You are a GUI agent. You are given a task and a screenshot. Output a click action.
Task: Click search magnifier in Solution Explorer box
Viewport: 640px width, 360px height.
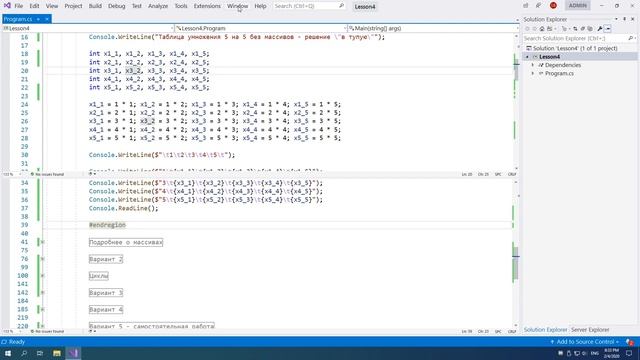click(631, 38)
